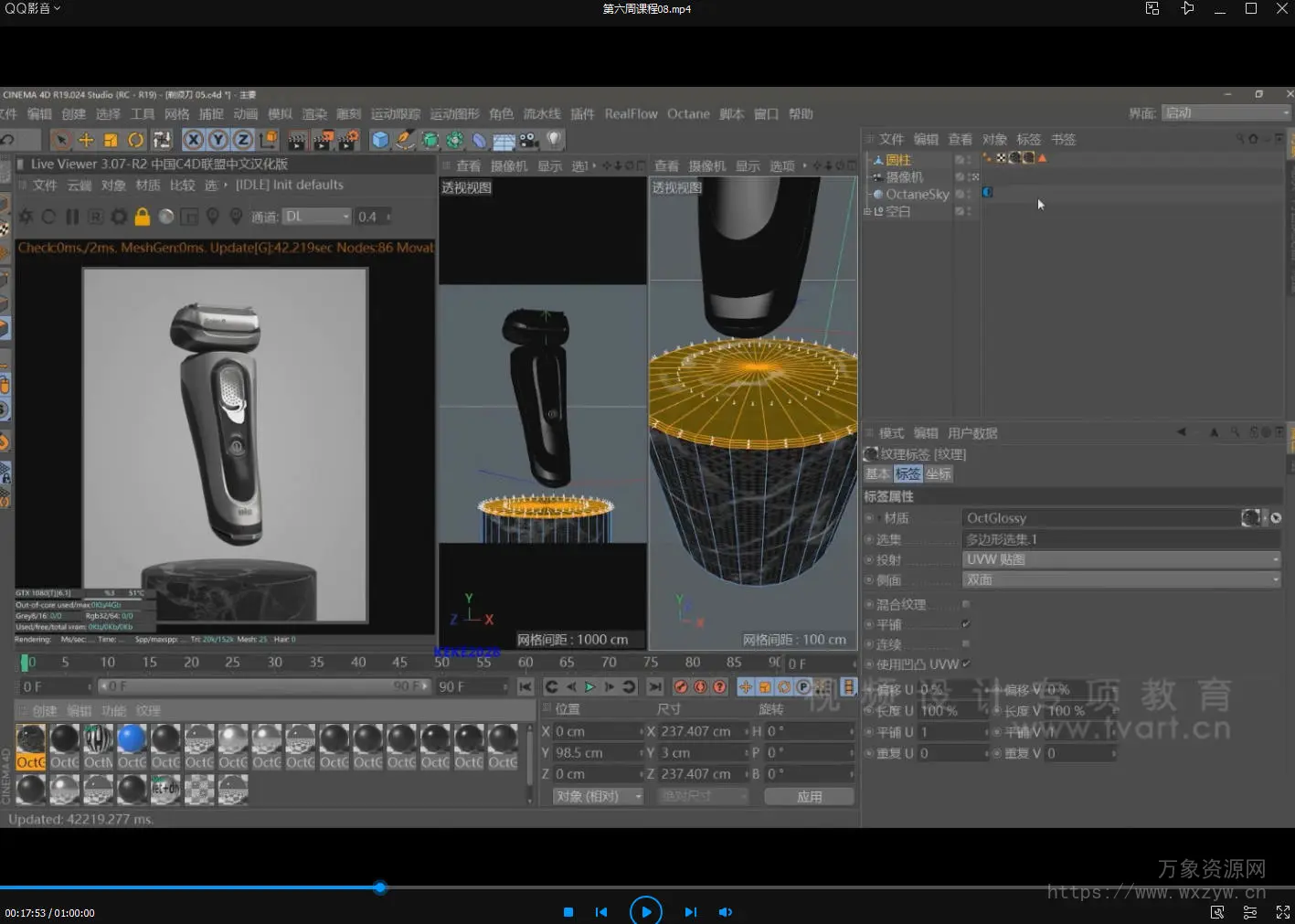Open the 投射 UVW 贴图 dropdown
Screen dimensions: 1295x924
point(1122,559)
